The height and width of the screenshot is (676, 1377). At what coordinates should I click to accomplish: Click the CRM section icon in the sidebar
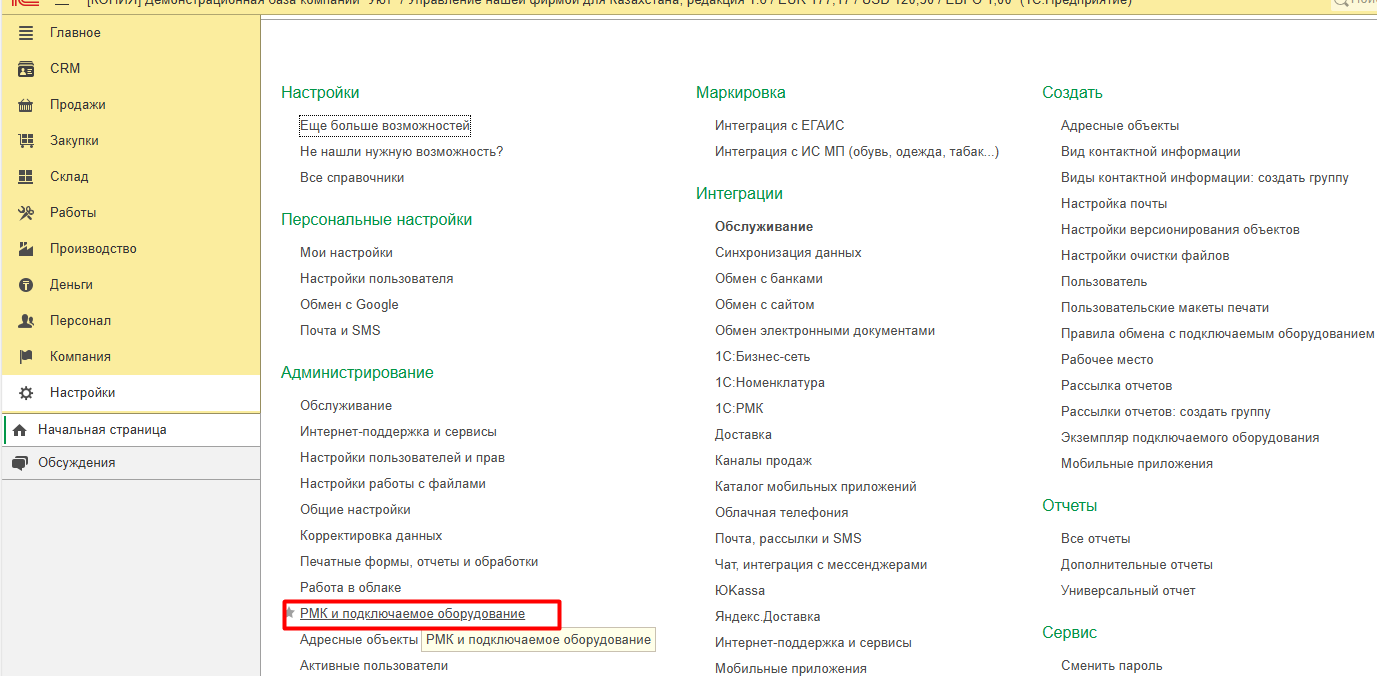point(27,69)
